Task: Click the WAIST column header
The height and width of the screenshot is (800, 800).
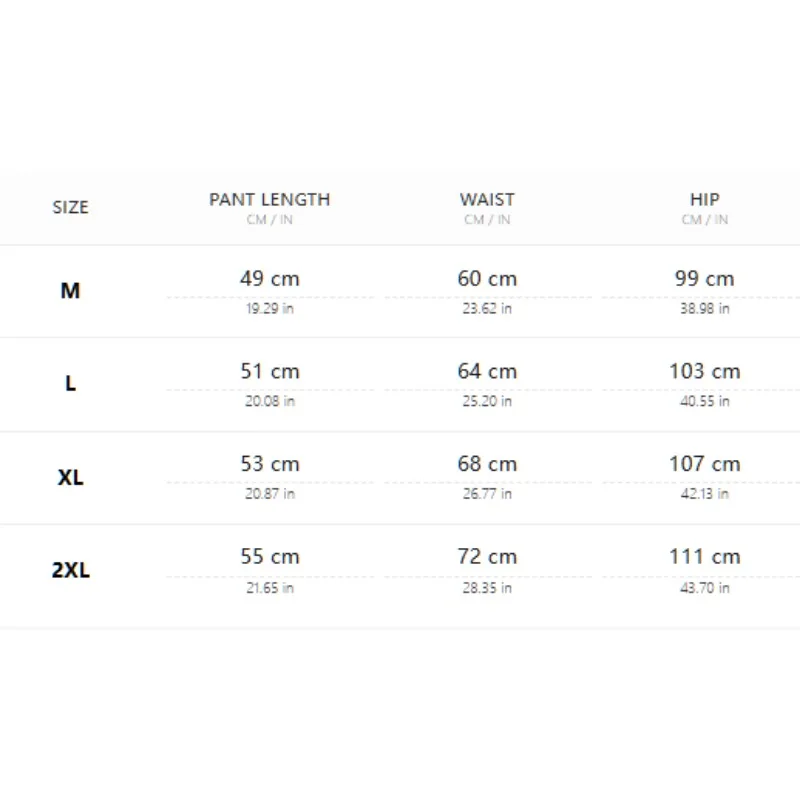Action: coord(487,199)
